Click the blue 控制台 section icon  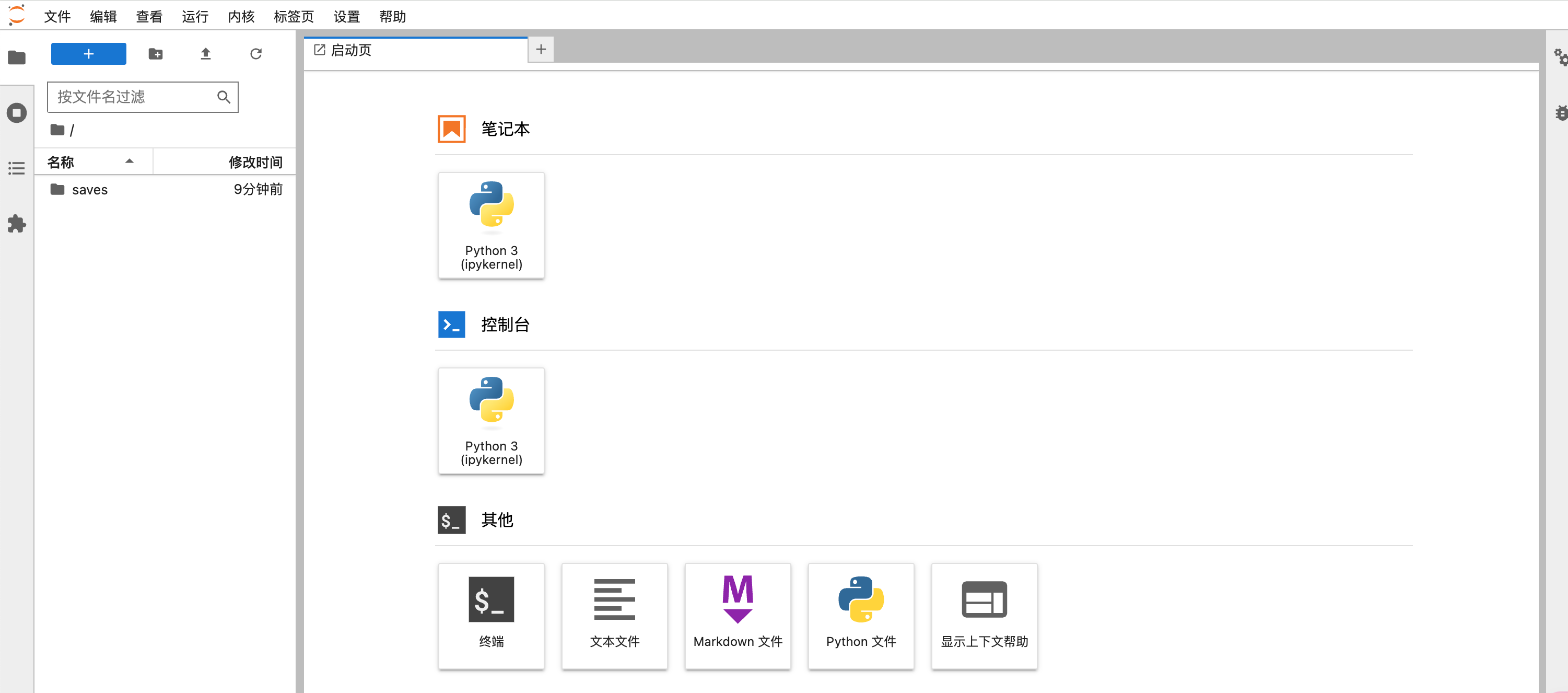tap(452, 325)
